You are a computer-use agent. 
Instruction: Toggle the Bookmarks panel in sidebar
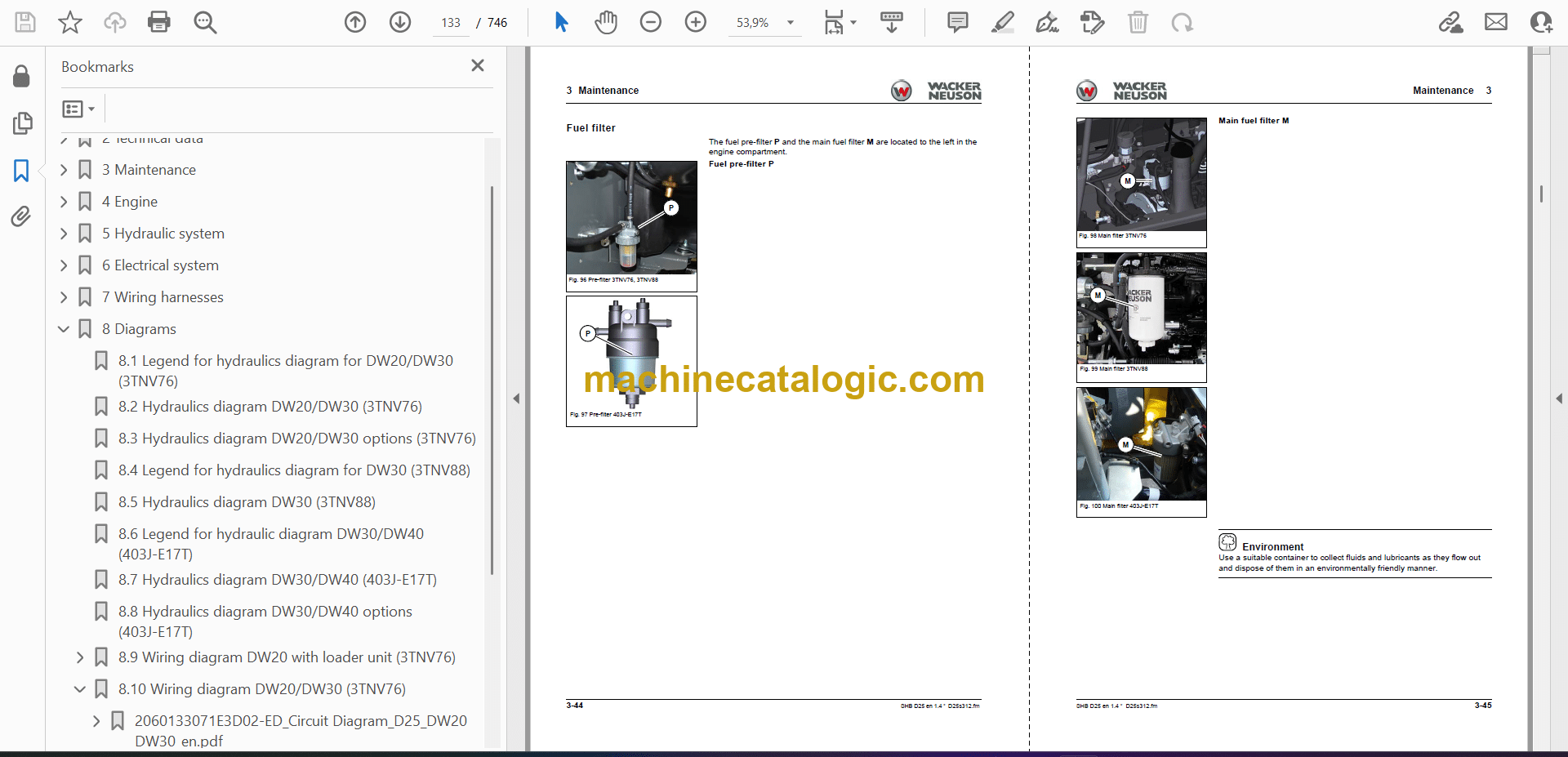point(21,171)
